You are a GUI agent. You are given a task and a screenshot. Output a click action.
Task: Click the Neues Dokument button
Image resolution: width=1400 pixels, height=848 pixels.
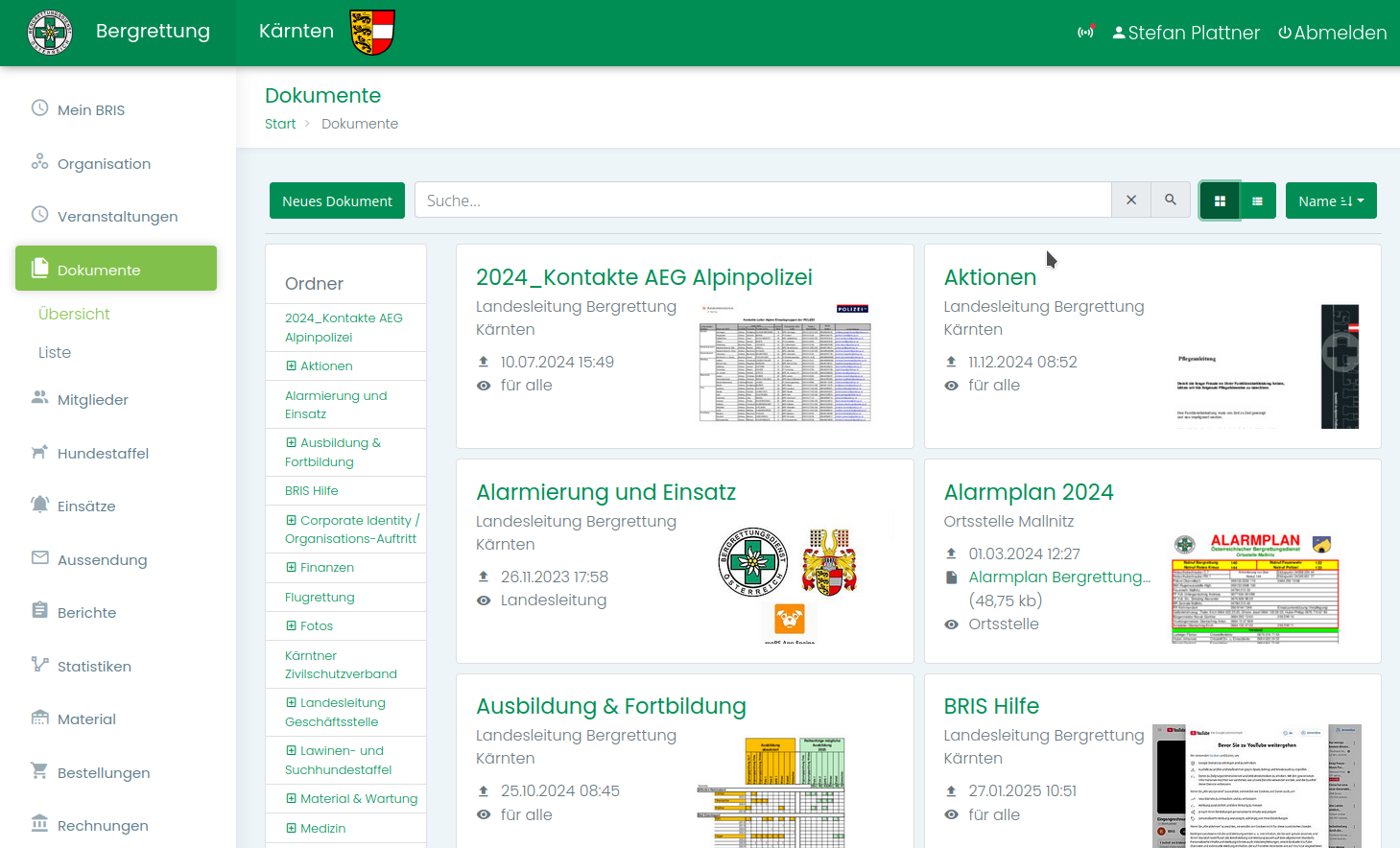coord(337,201)
